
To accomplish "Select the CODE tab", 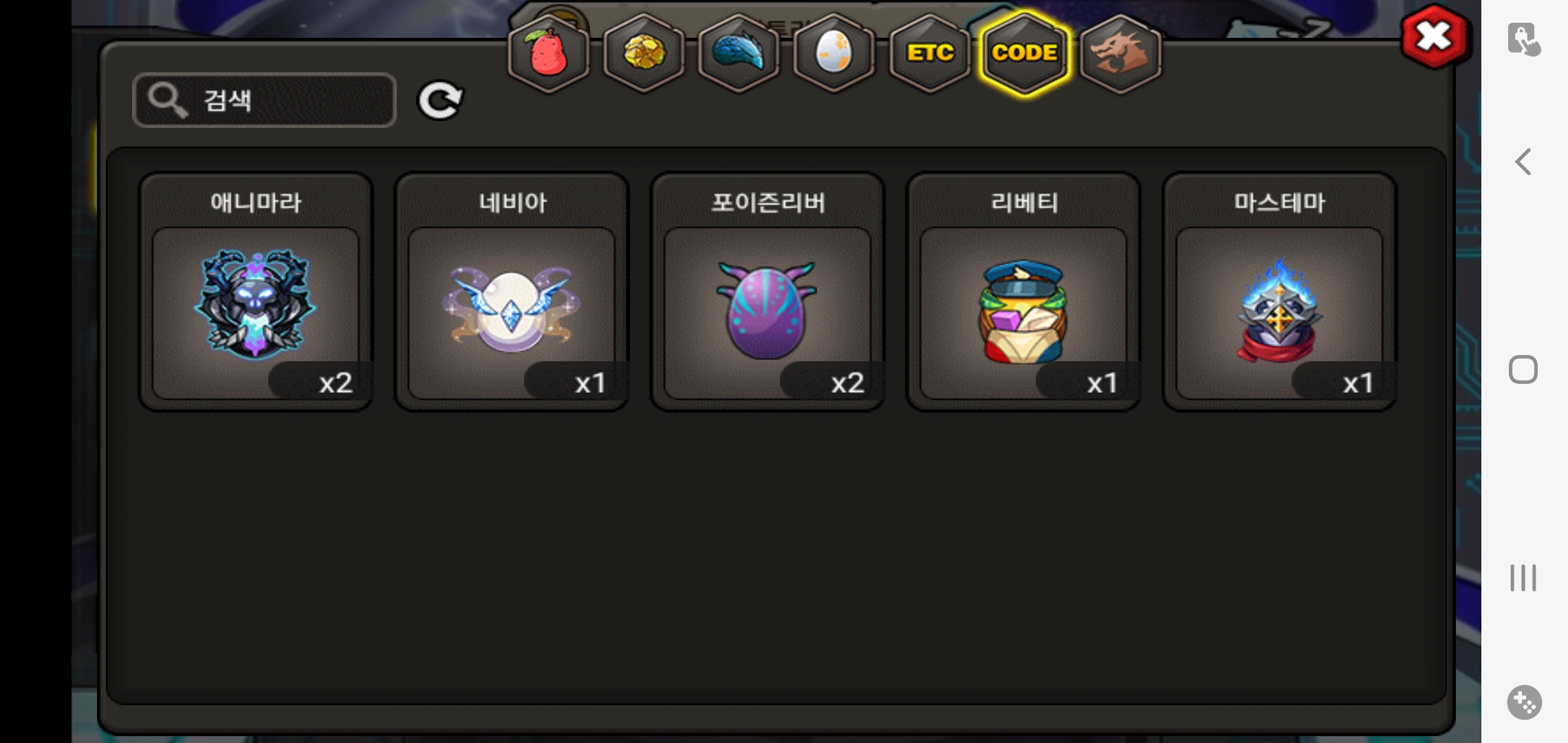I will [x=1025, y=53].
